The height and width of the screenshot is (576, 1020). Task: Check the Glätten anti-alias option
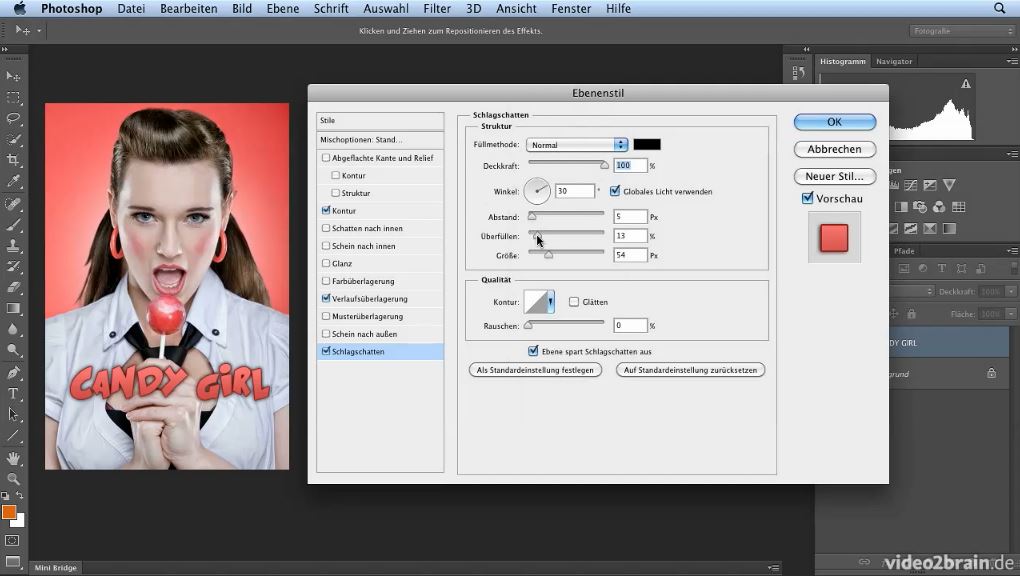[574, 301]
